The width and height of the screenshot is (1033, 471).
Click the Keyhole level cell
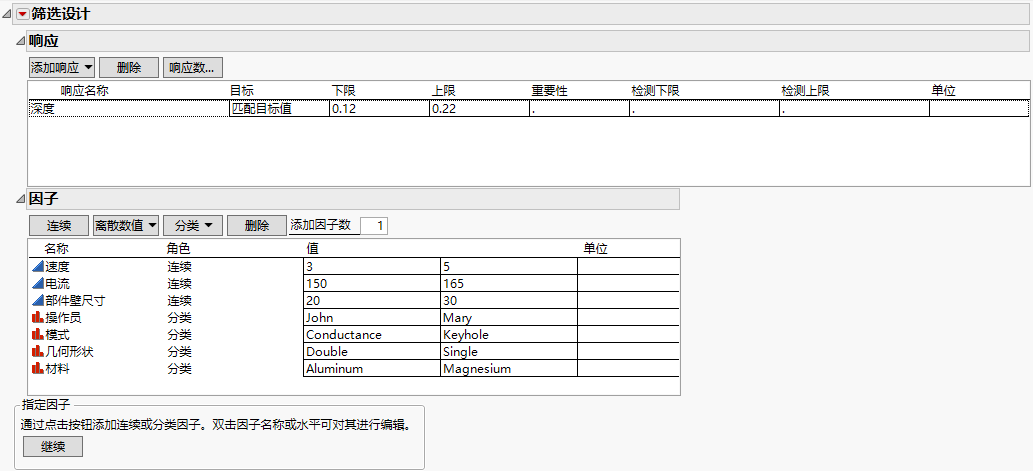tap(509, 335)
